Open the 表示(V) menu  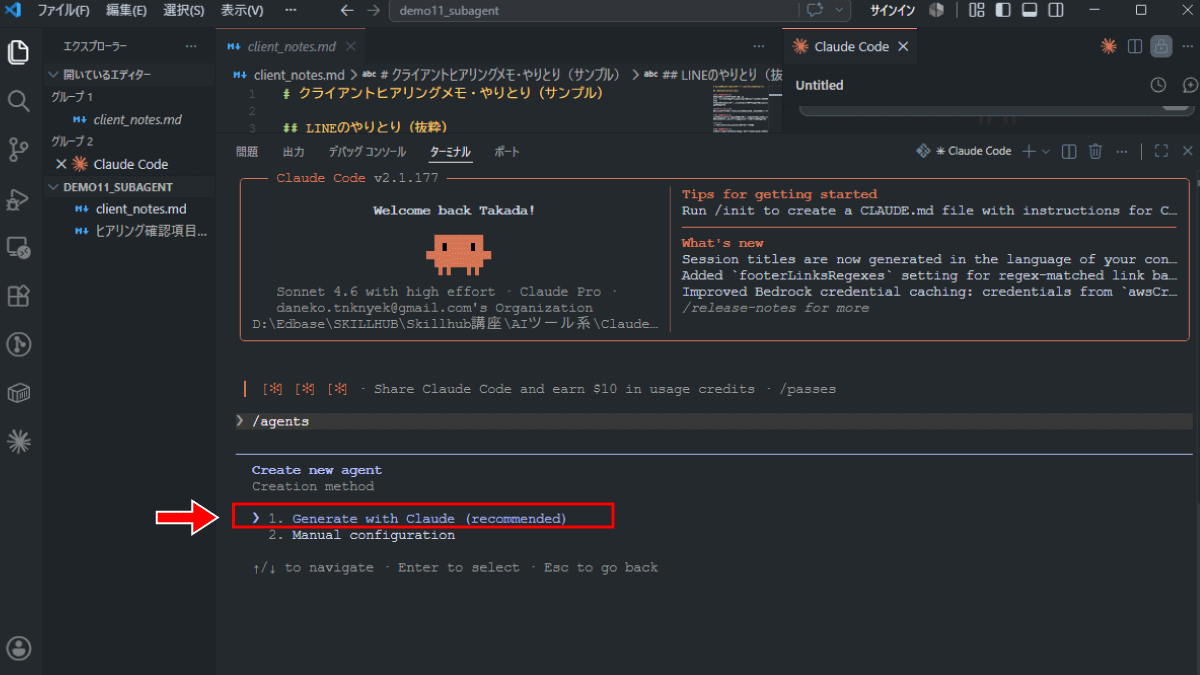241,10
